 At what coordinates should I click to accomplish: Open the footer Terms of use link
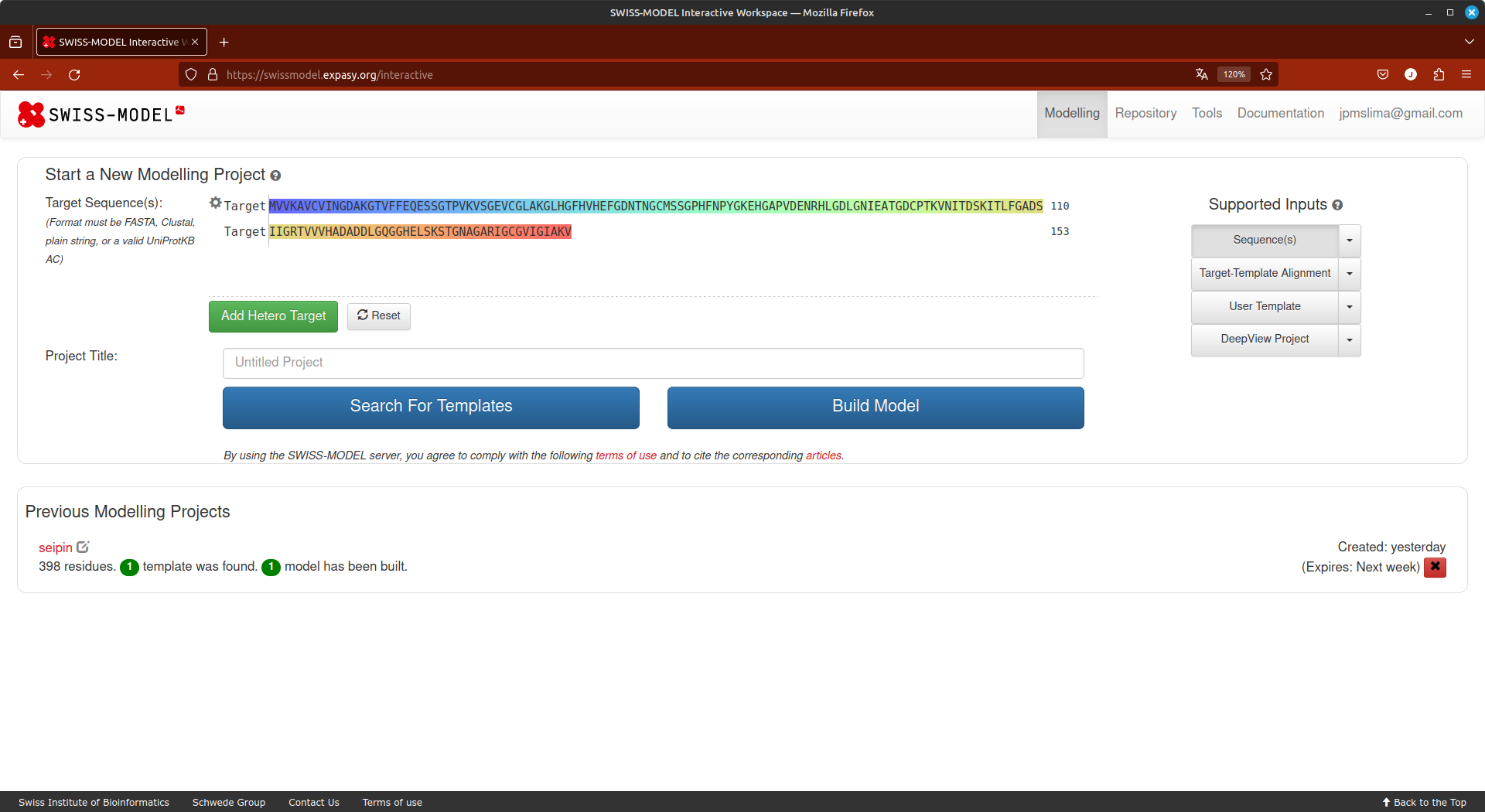[x=392, y=802]
